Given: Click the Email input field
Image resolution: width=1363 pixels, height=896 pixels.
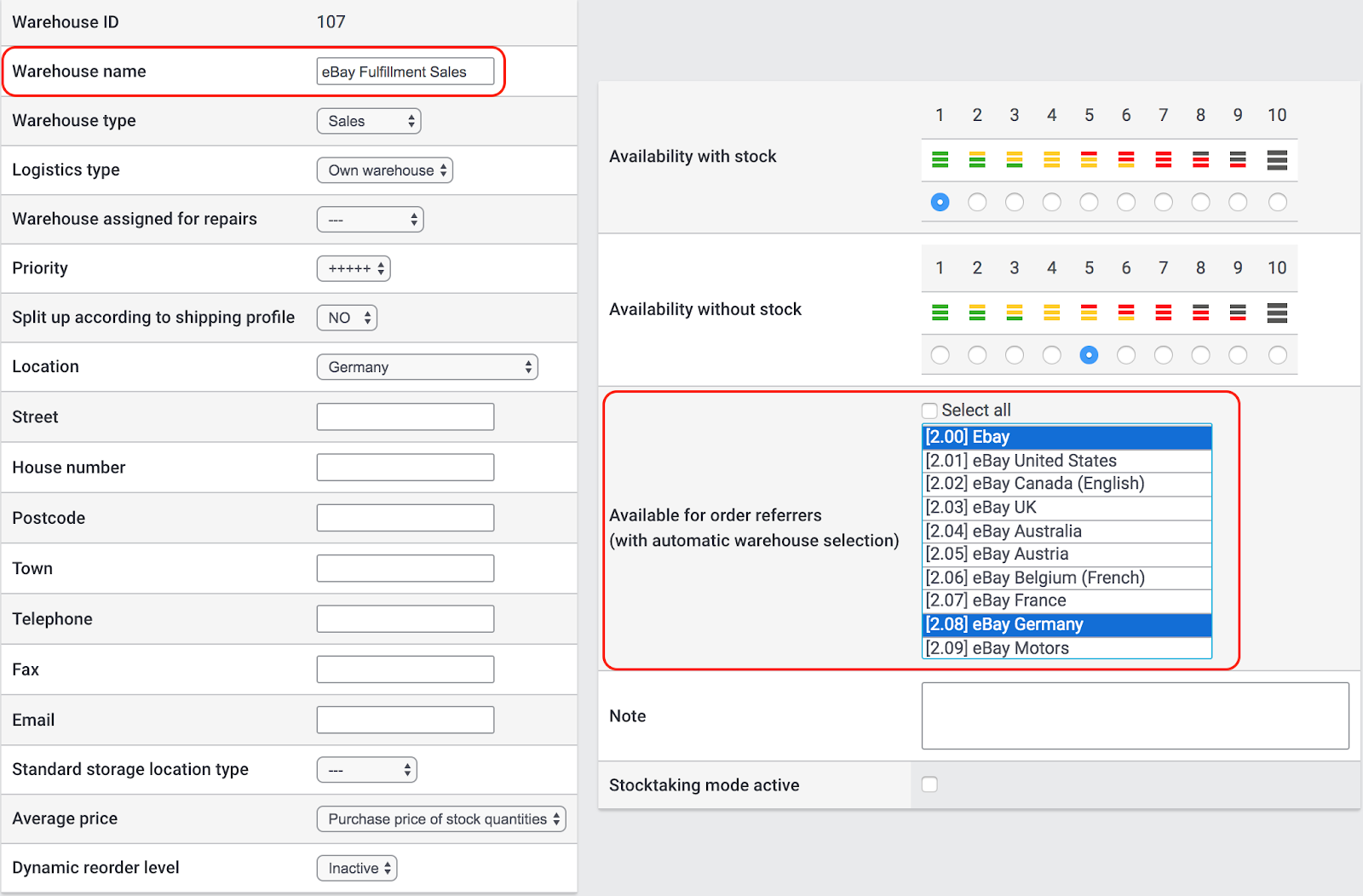Looking at the screenshot, I should coord(405,721).
